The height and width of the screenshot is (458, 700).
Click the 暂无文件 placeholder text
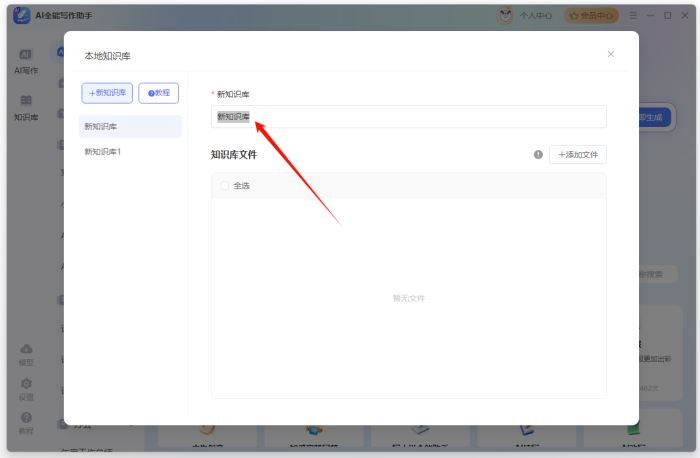pyautogui.click(x=408, y=298)
